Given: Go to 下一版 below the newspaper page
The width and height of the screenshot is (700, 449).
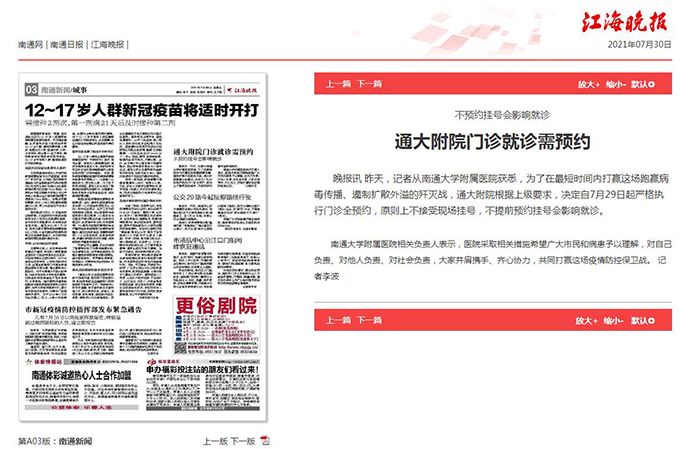Looking at the screenshot, I should pyautogui.click(x=243, y=440).
